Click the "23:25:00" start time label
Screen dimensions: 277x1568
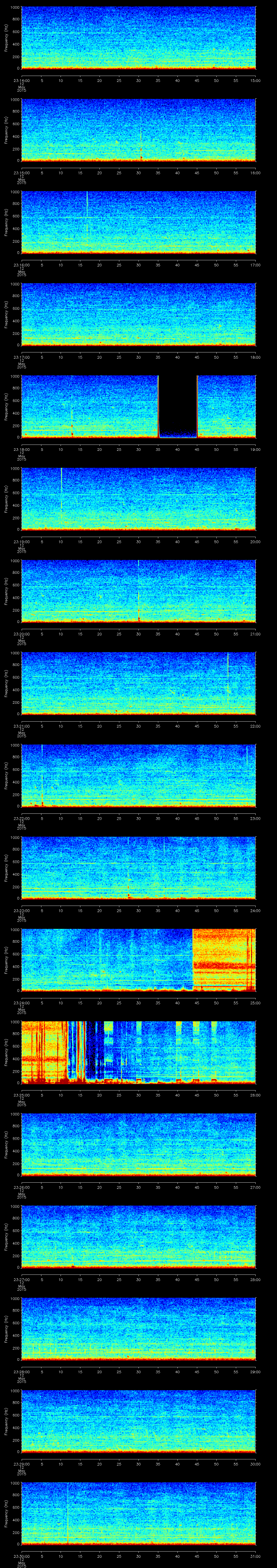[21, 1095]
